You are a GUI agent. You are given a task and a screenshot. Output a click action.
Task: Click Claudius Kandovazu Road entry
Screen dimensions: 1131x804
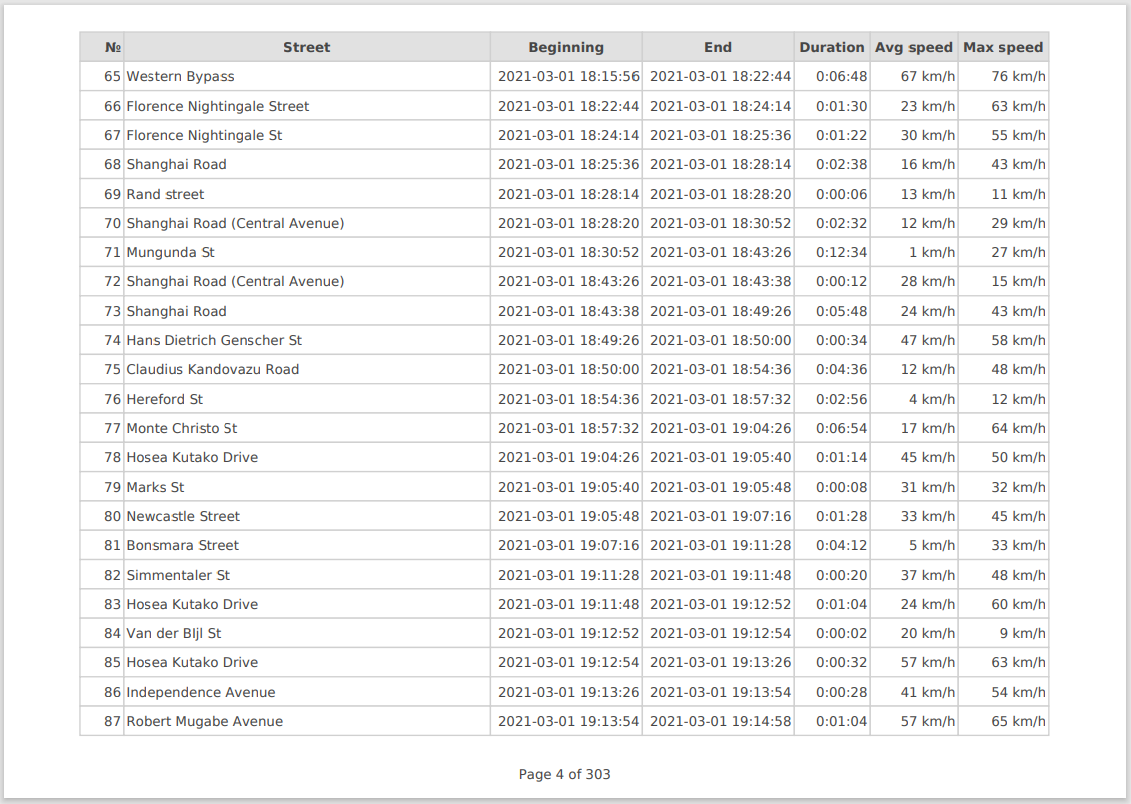pos(213,370)
